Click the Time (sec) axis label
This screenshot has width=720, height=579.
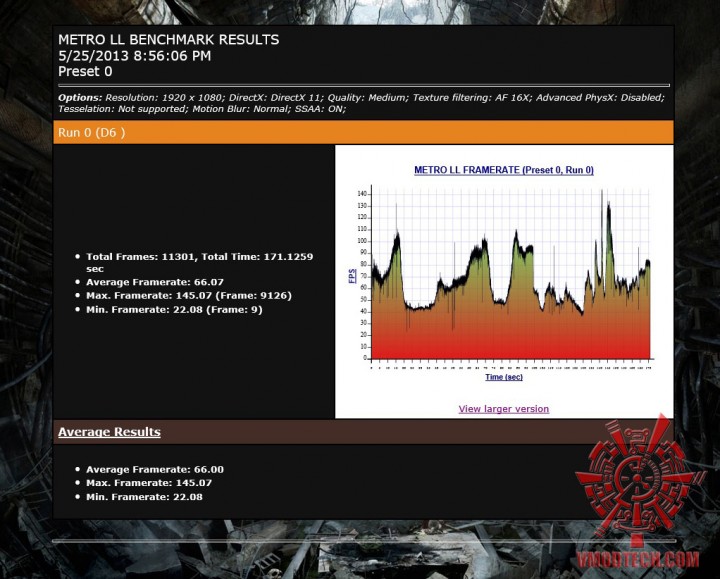504,377
